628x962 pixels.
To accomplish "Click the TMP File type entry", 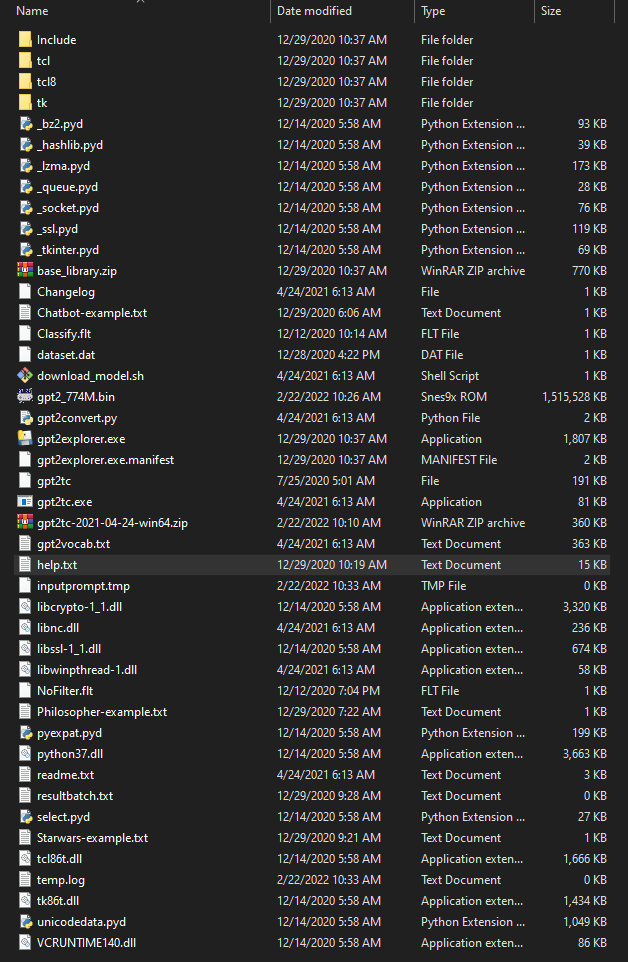I will tap(443, 586).
